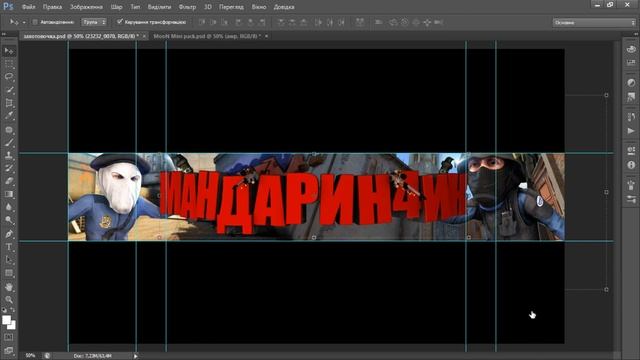
Task: Click the background color swatch
Action: [x=12, y=325]
